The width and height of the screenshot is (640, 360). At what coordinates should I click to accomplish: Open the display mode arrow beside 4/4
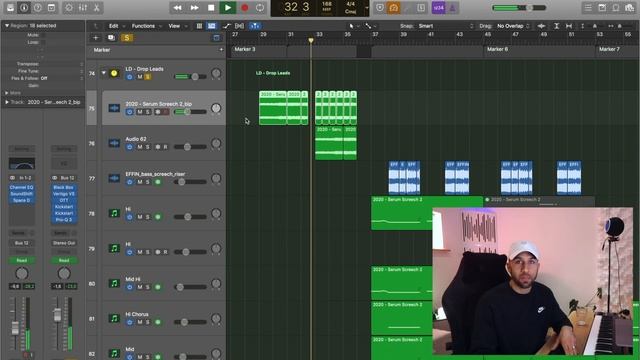click(x=367, y=8)
